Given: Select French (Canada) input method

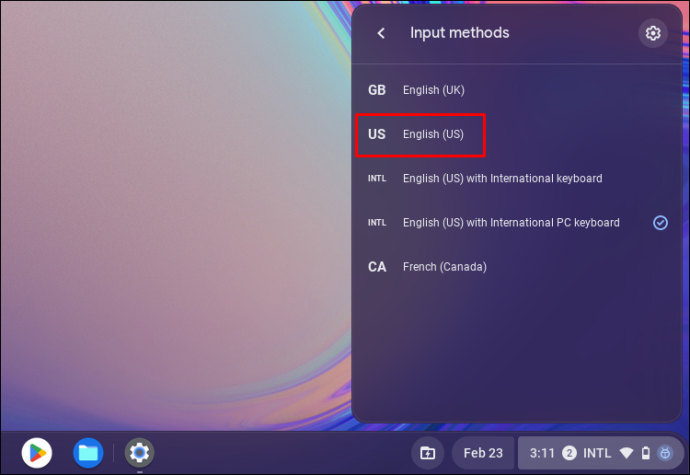Looking at the screenshot, I should [x=517, y=267].
